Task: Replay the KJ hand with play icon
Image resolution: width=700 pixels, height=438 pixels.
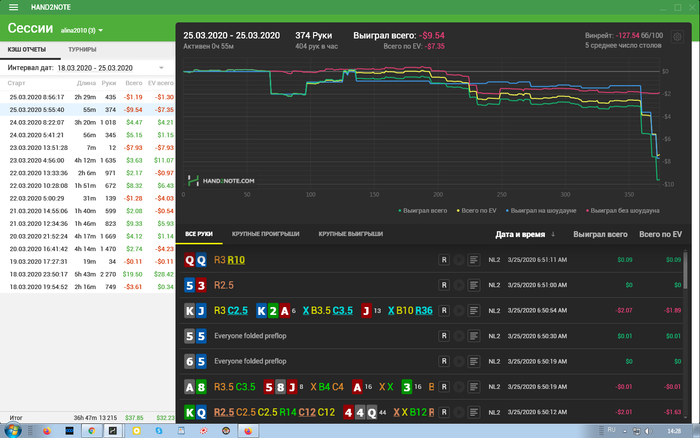Action: [459, 310]
